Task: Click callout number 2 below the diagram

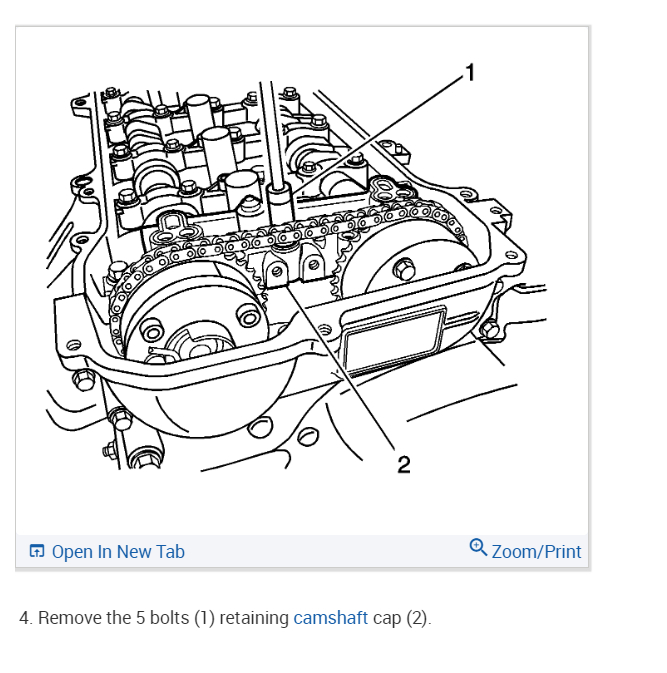Action: (403, 464)
